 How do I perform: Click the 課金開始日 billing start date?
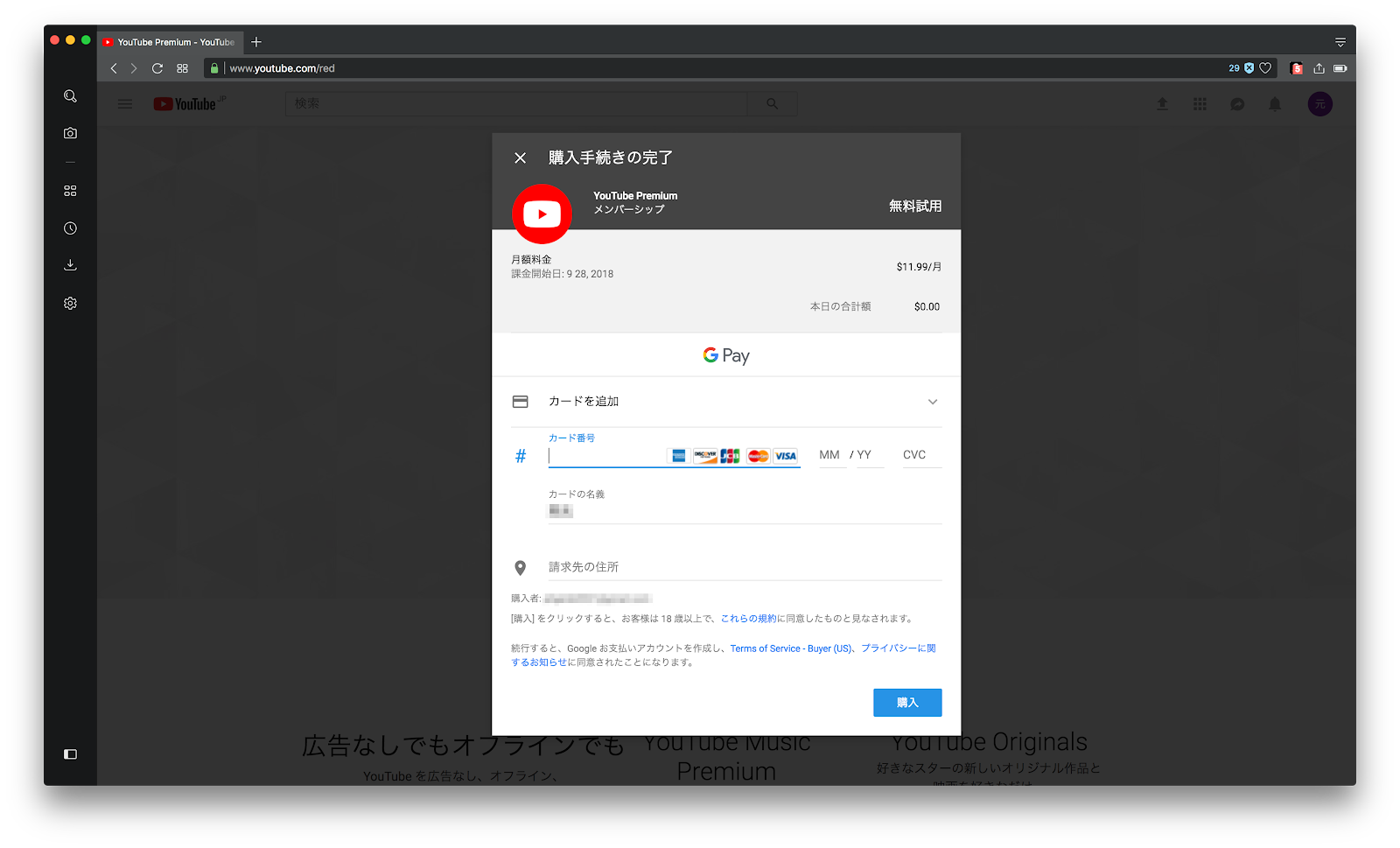pos(562,274)
